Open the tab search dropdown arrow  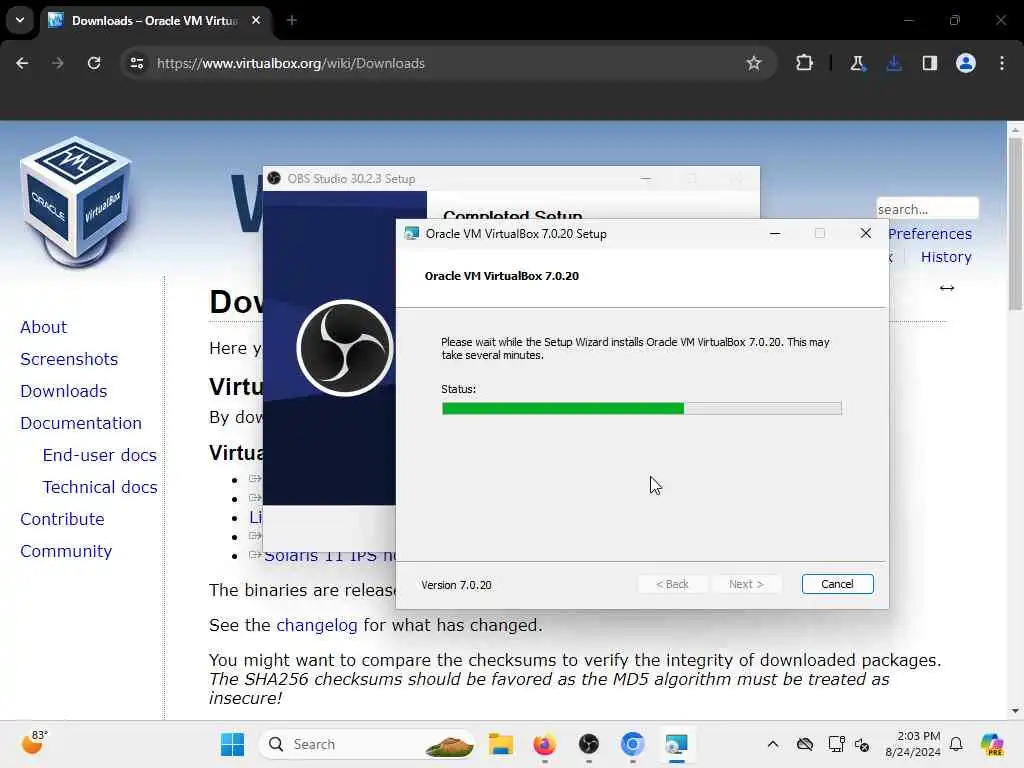tap(20, 20)
